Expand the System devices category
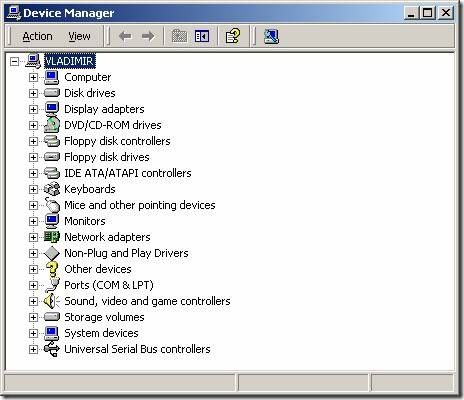The height and width of the screenshot is (400, 464). point(33,333)
